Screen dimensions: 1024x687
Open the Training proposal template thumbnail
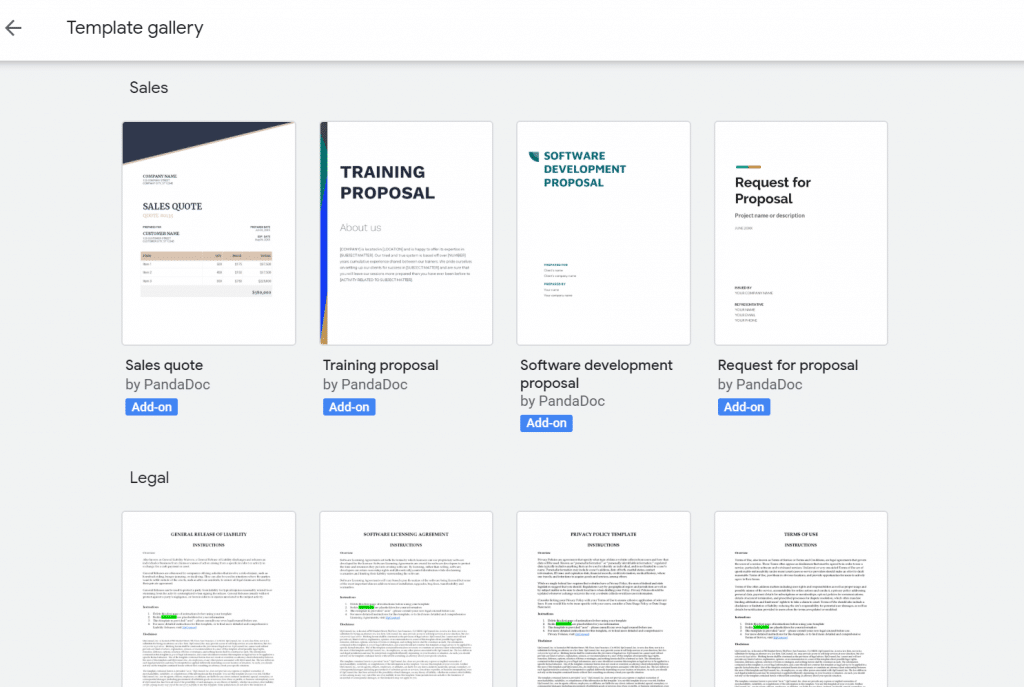coord(406,233)
